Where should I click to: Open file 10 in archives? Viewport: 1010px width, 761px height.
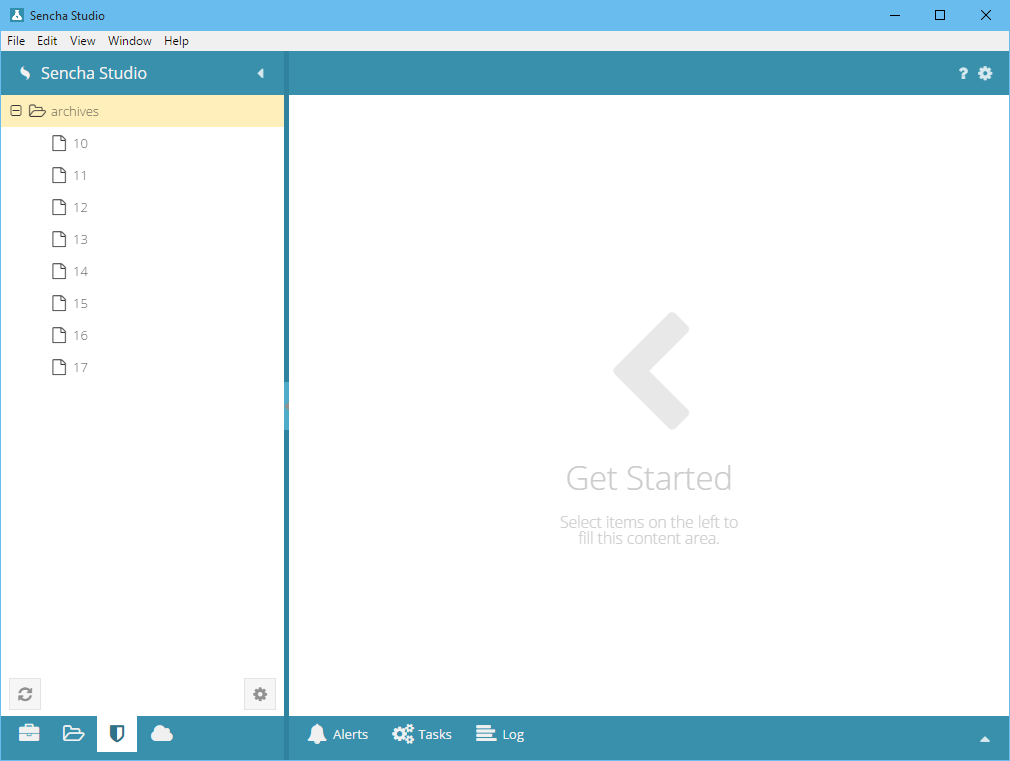(142, 143)
